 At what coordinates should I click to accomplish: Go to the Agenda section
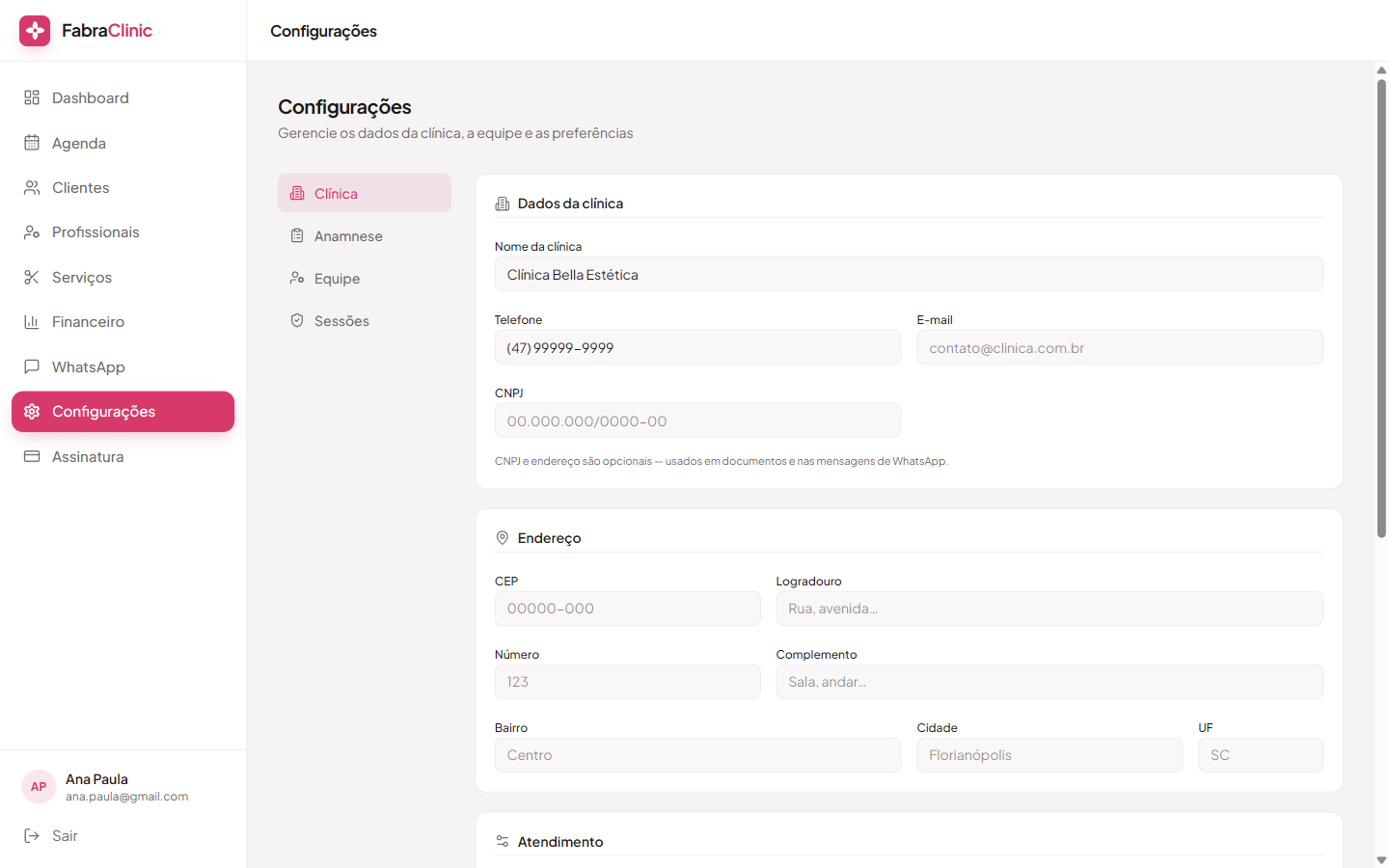click(x=123, y=143)
